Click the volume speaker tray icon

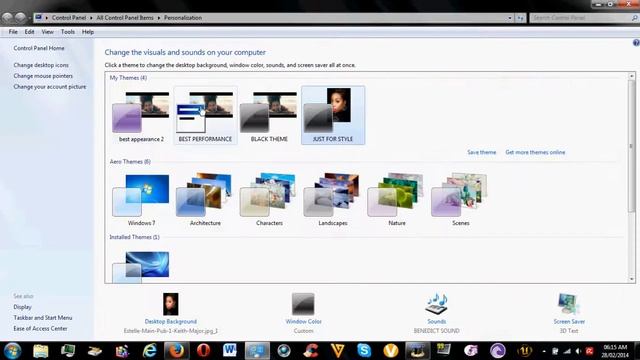pyautogui.click(x=578, y=351)
